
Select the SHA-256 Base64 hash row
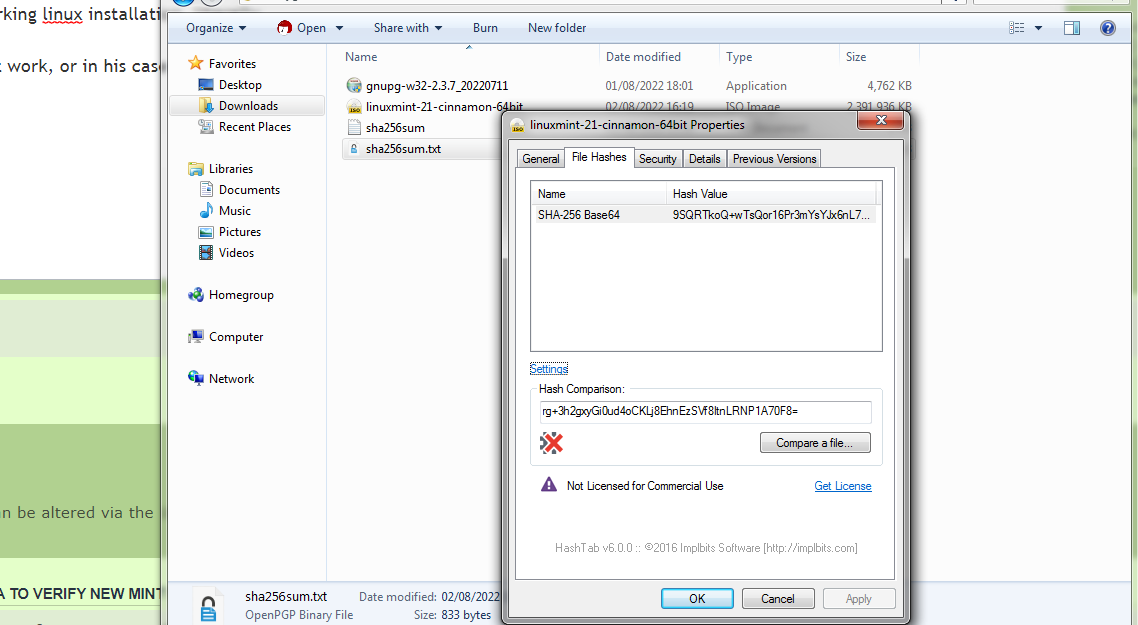click(703, 215)
